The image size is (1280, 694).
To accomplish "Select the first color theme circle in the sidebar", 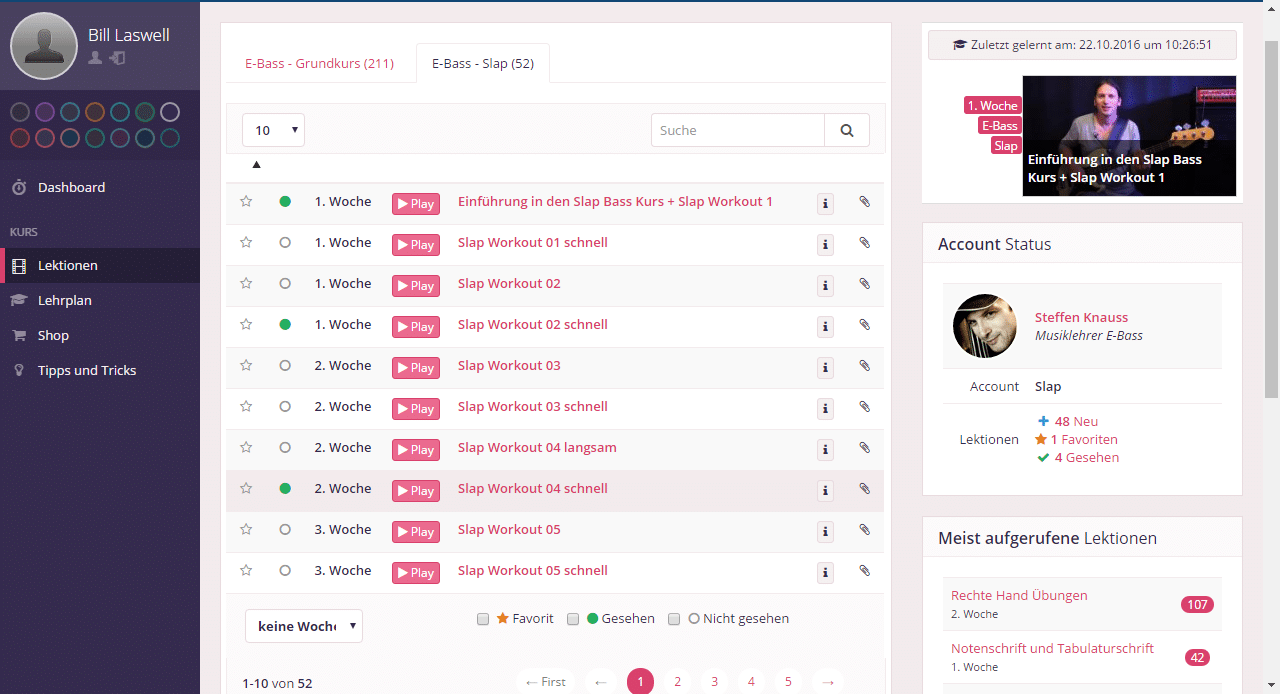I will coord(20,112).
